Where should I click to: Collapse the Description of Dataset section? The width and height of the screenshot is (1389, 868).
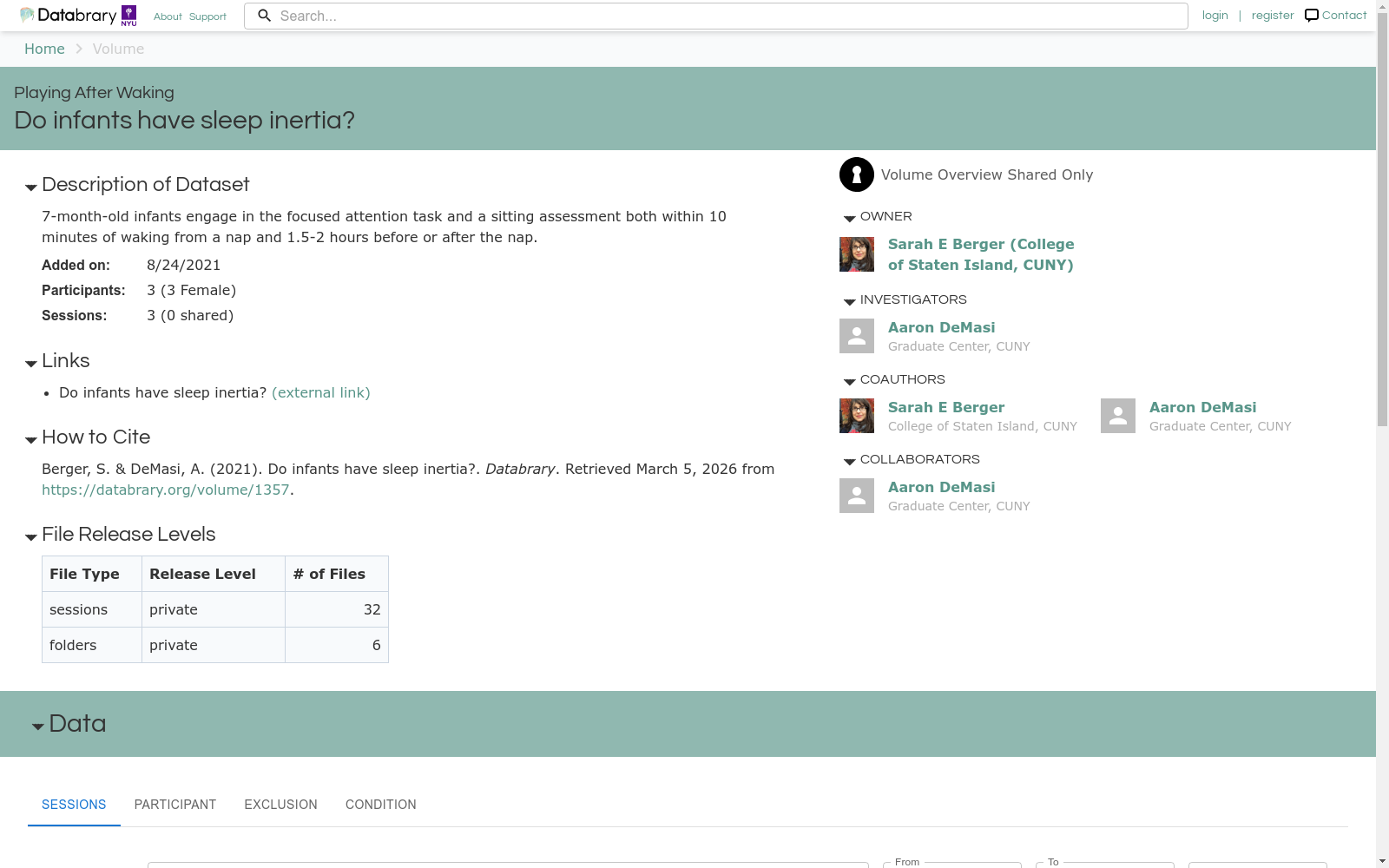[31, 187]
